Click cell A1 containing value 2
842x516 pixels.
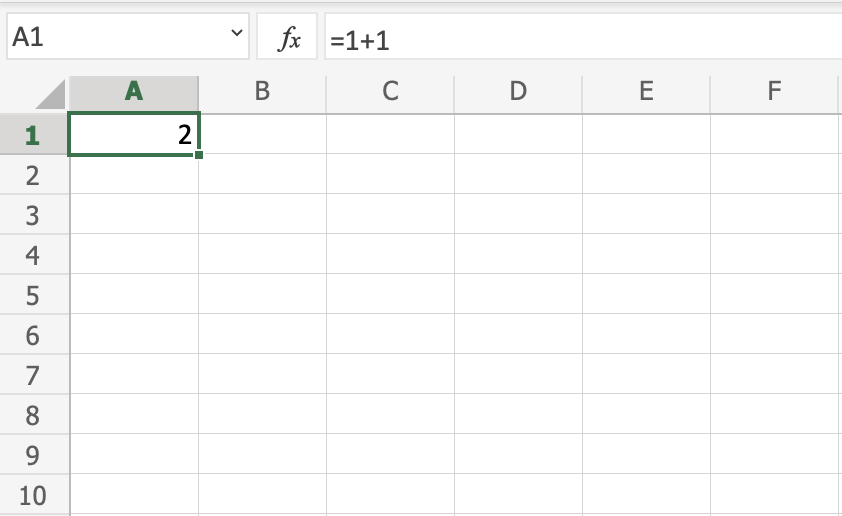tap(134, 134)
